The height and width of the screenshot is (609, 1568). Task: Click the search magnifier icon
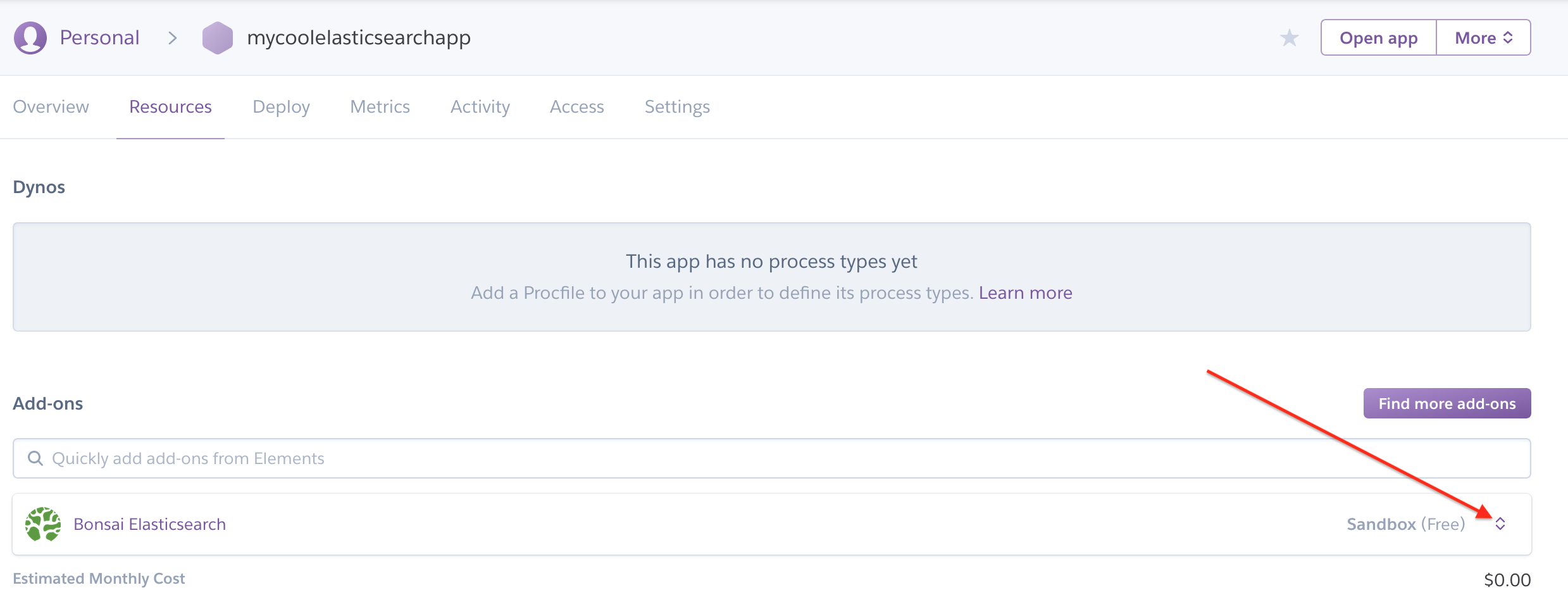point(35,458)
